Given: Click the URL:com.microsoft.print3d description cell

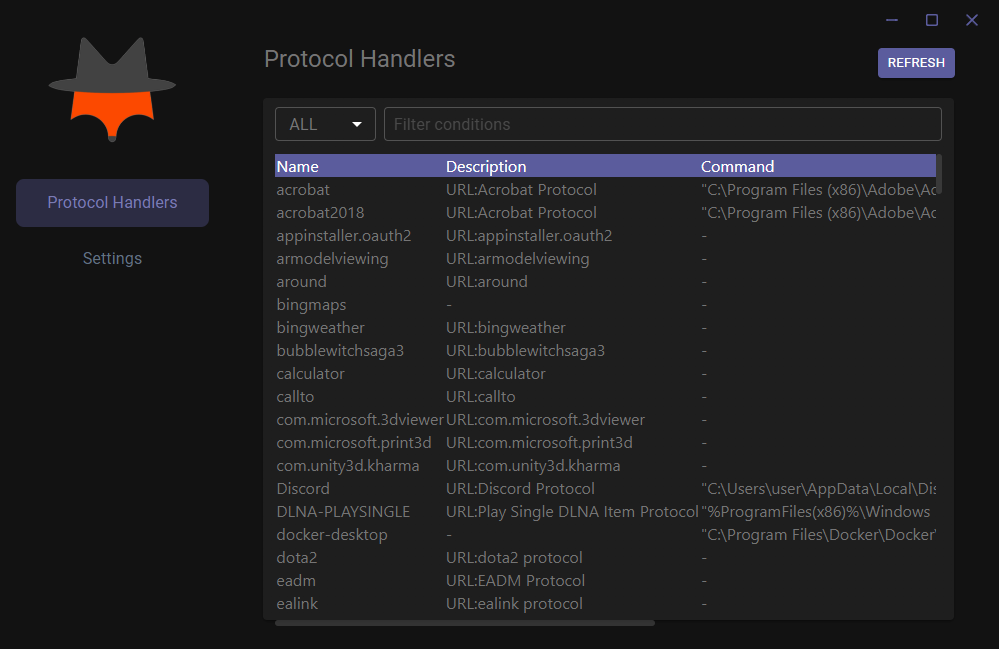Looking at the screenshot, I should [x=539, y=443].
